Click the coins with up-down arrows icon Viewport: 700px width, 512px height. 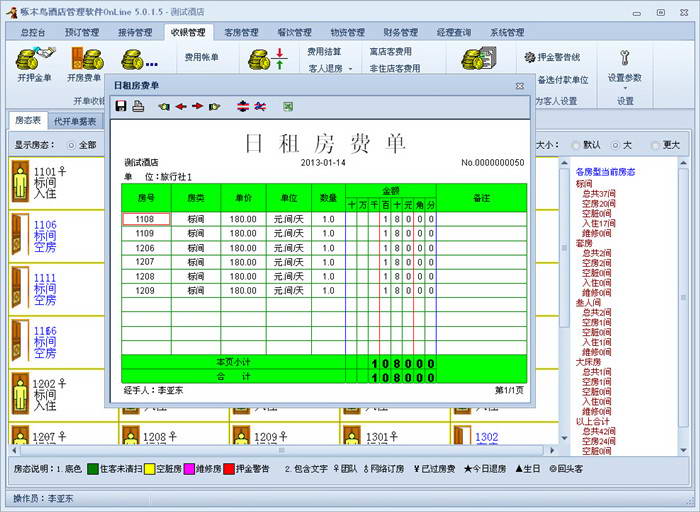268,59
